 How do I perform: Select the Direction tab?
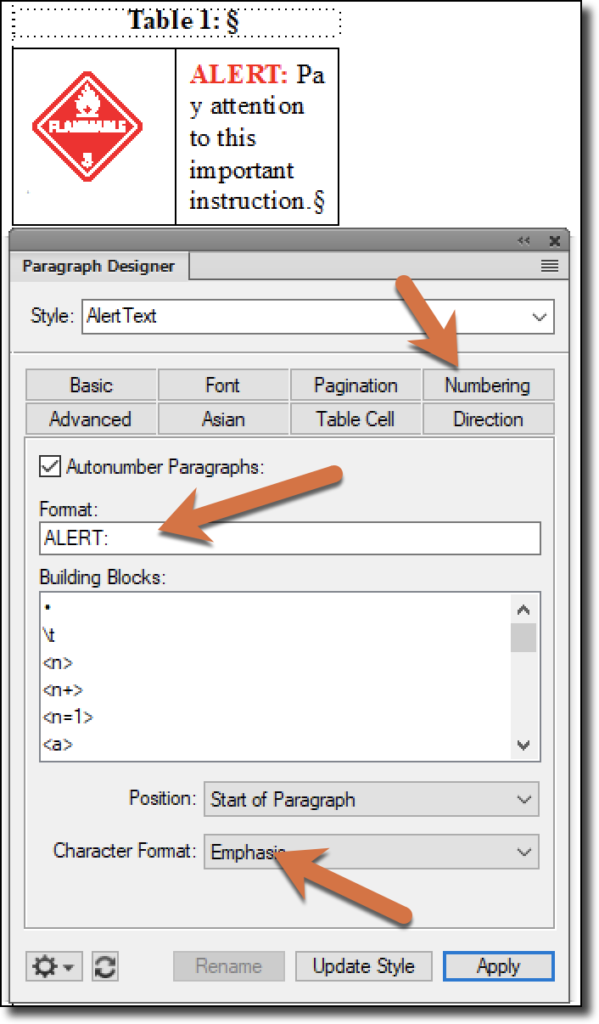tap(488, 419)
